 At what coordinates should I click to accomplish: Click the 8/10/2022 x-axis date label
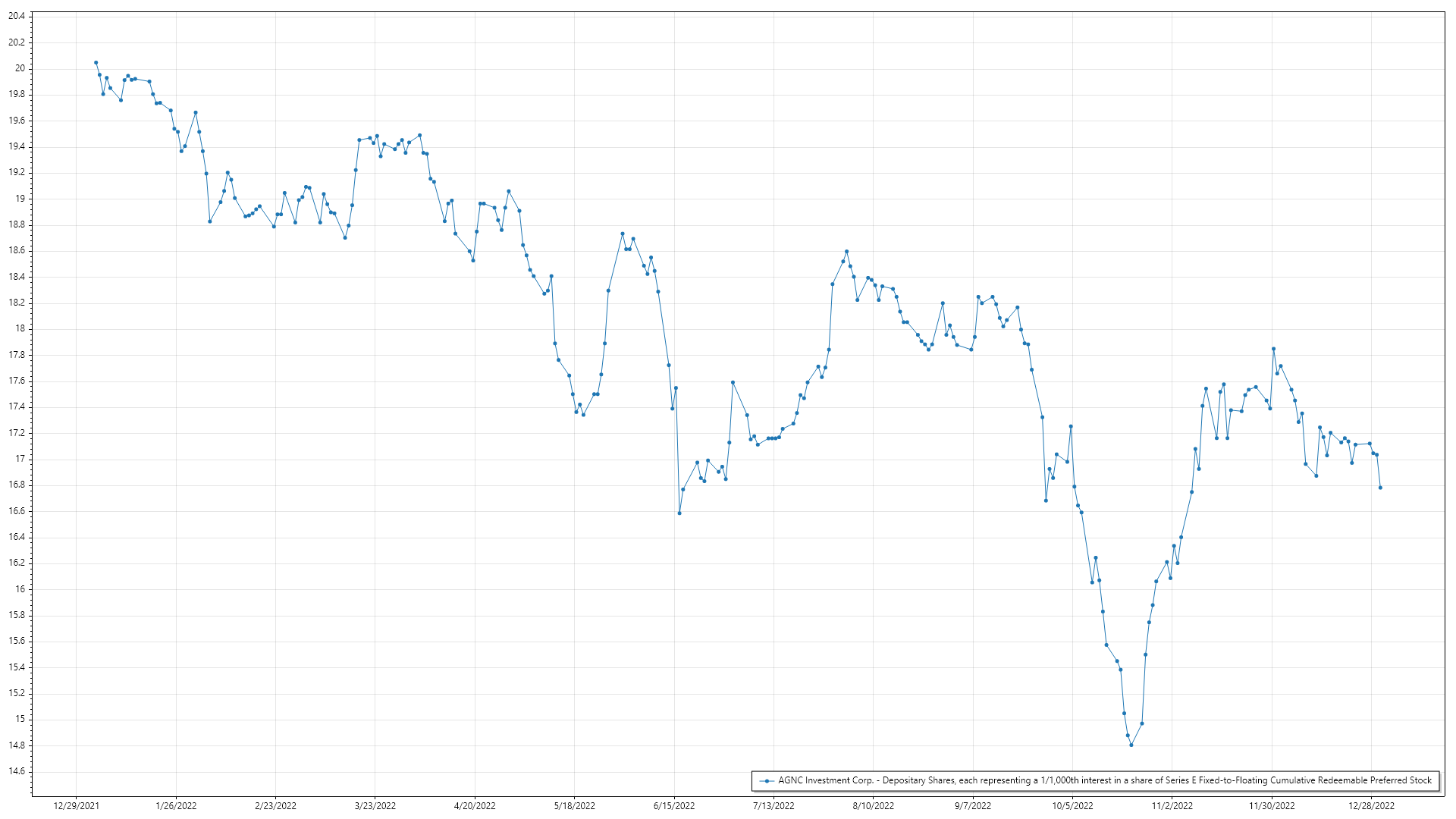pyautogui.click(x=873, y=805)
